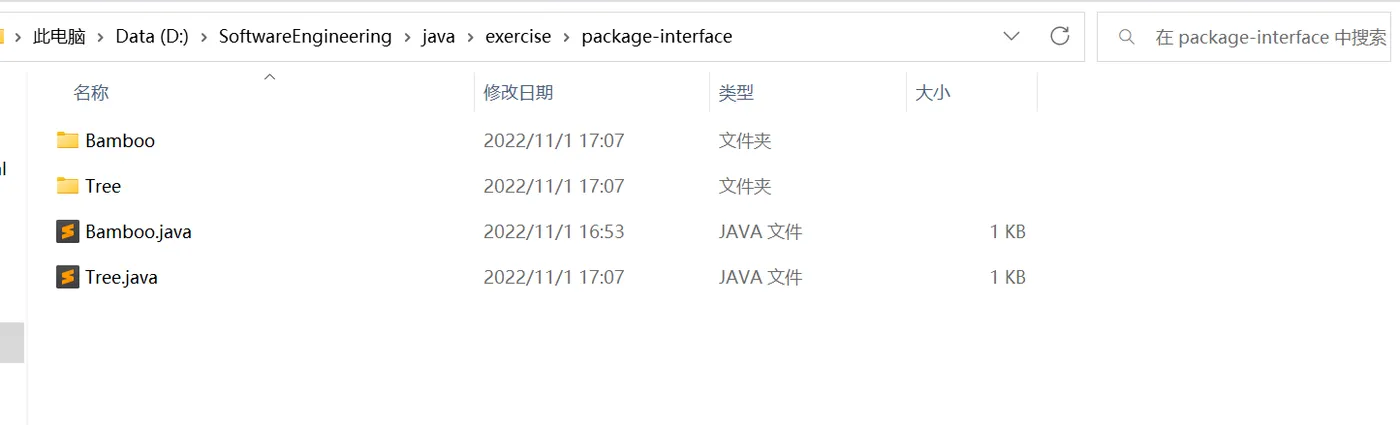This screenshot has height=425, width=1400.
Task: Click the Tree folder icon
Action: [x=67, y=186]
